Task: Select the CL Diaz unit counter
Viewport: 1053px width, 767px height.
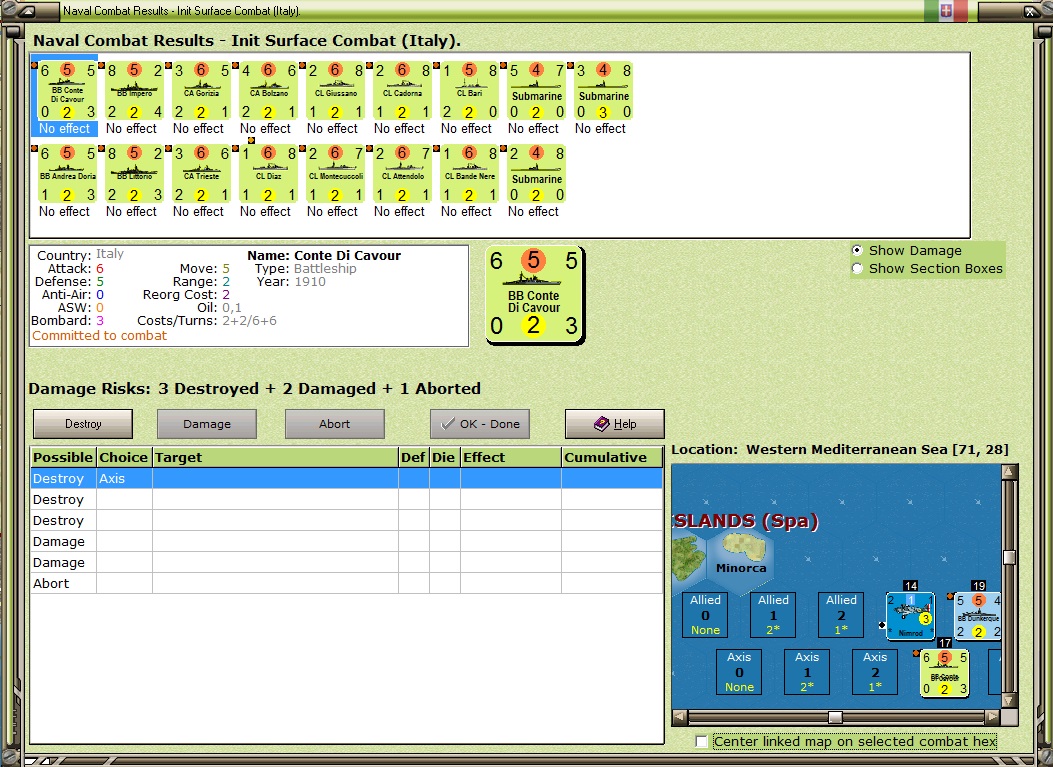Action: [268, 174]
